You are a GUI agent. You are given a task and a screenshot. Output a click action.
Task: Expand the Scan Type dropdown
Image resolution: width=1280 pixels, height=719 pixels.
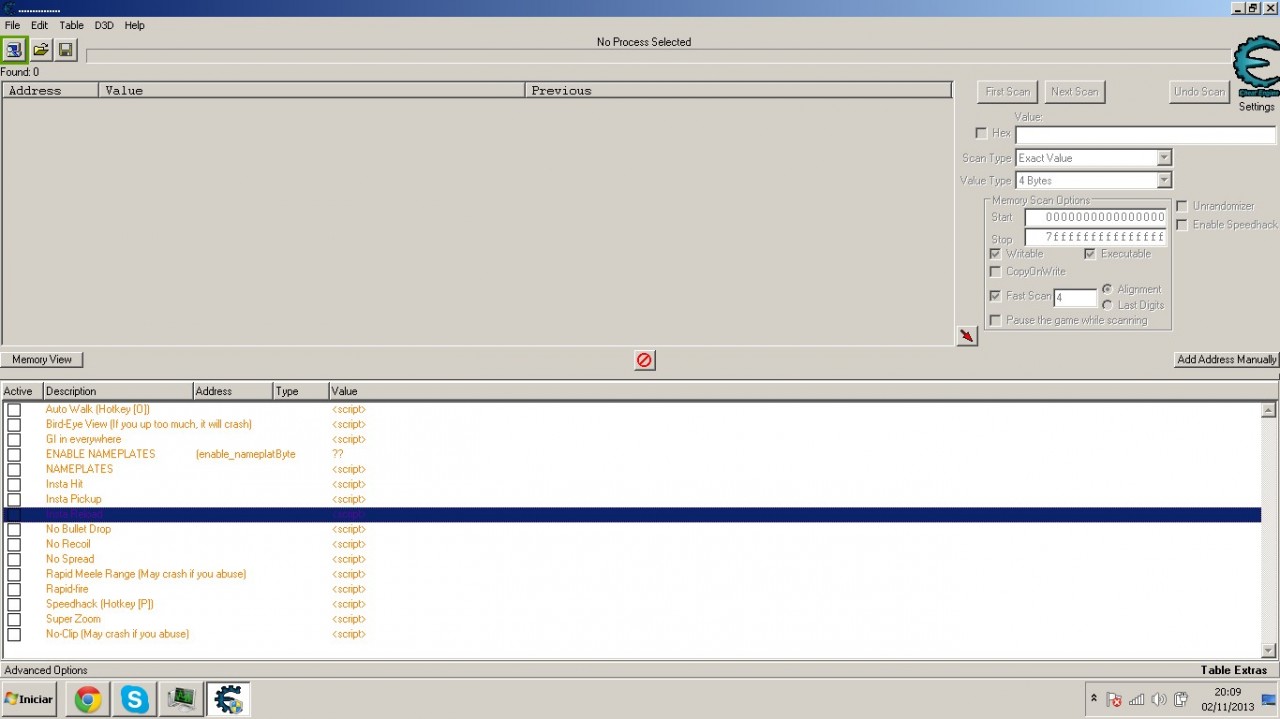[1163, 158]
